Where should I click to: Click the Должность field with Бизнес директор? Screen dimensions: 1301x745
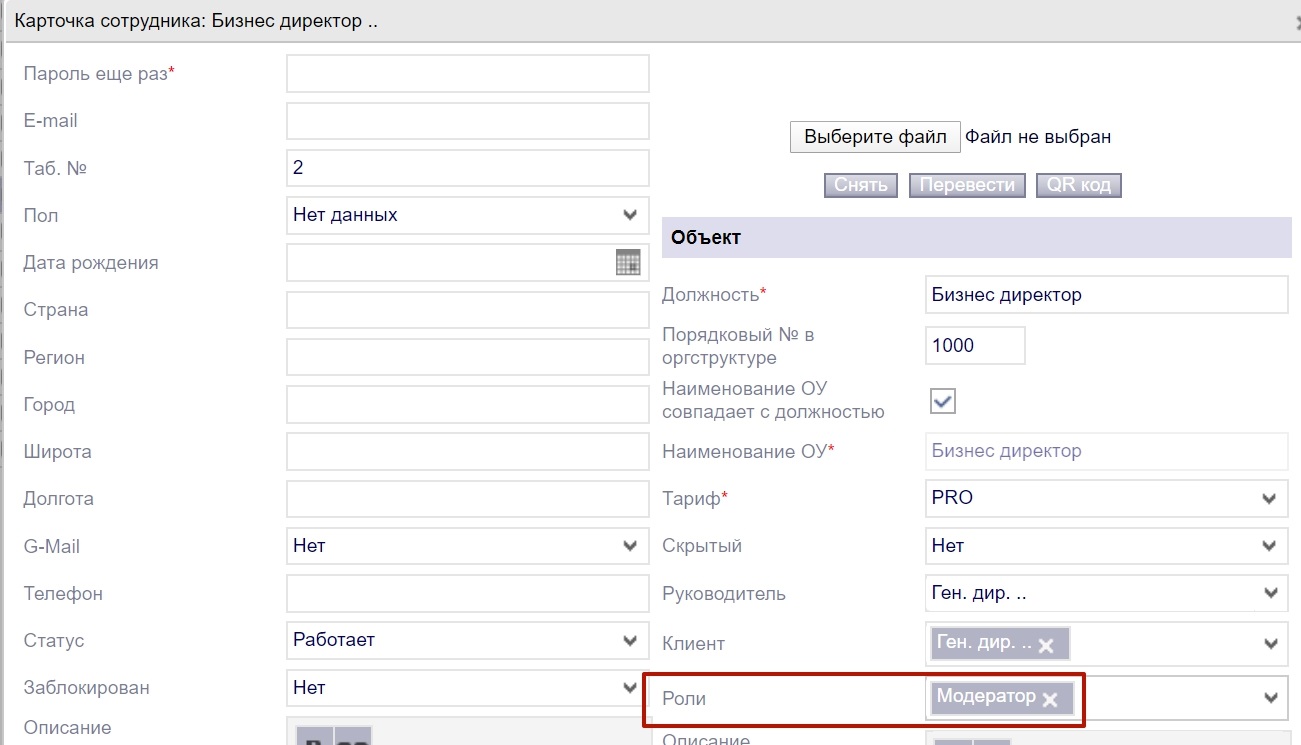coord(1106,295)
